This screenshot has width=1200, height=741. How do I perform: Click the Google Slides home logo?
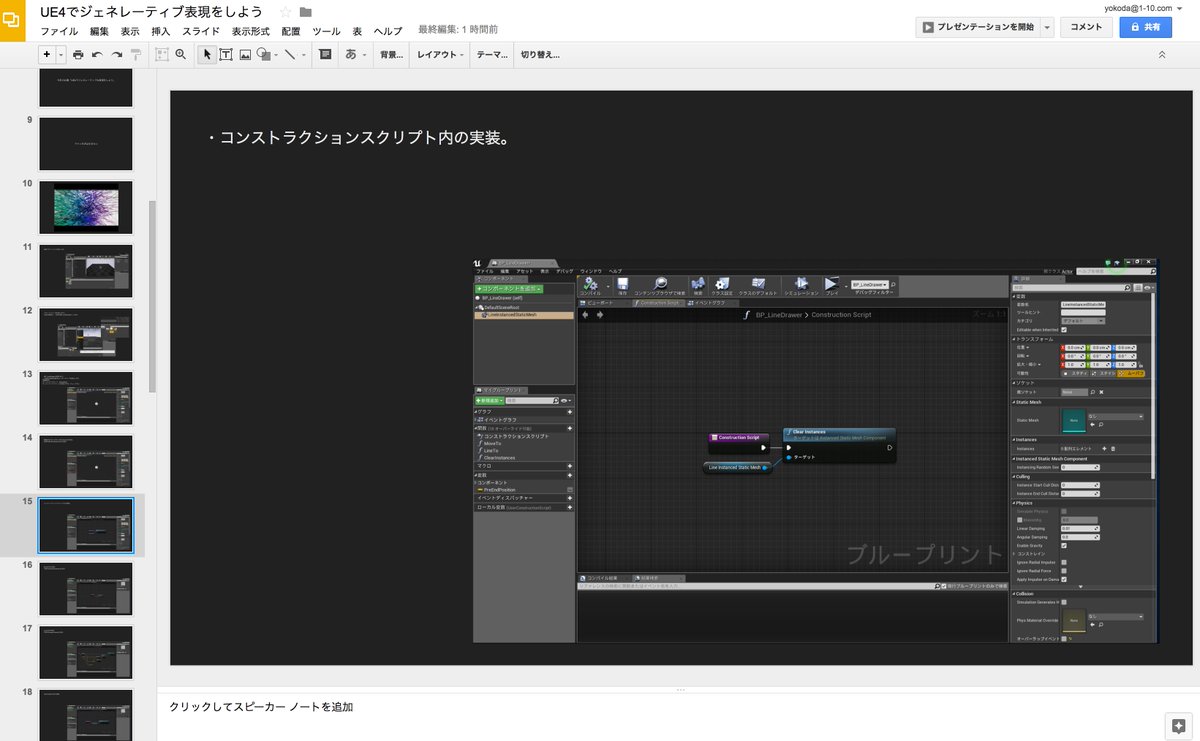click(13, 20)
